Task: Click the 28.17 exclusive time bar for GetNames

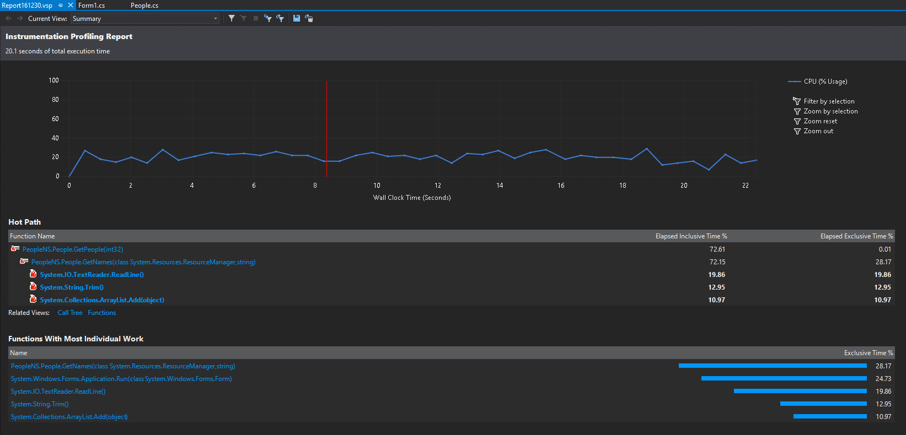Action: point(773,366)
